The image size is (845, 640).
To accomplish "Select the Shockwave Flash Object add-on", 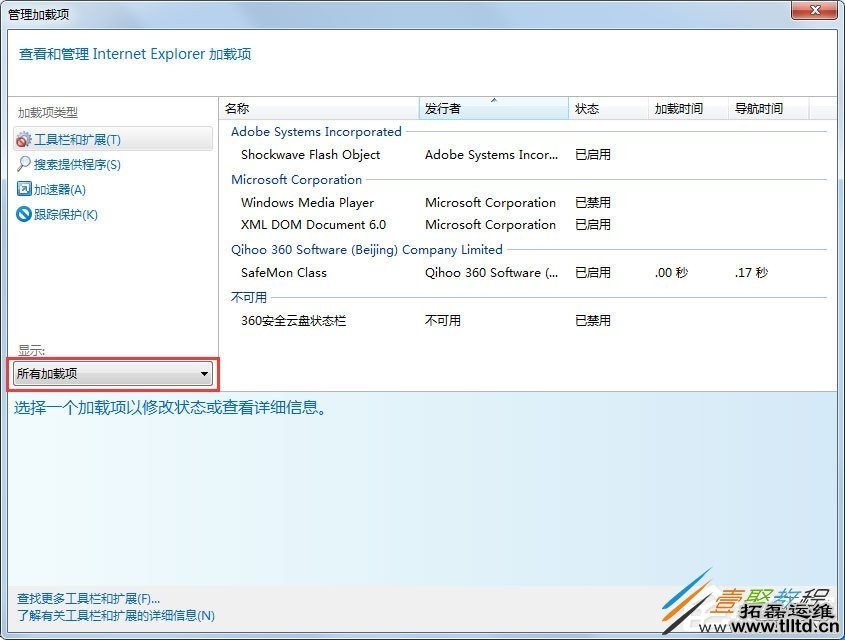I will 310,155.
